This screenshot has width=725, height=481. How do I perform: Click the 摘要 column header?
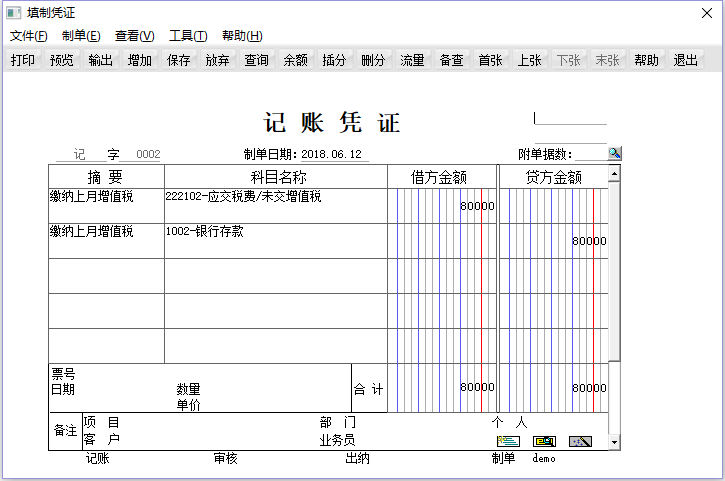coord(106,177)
